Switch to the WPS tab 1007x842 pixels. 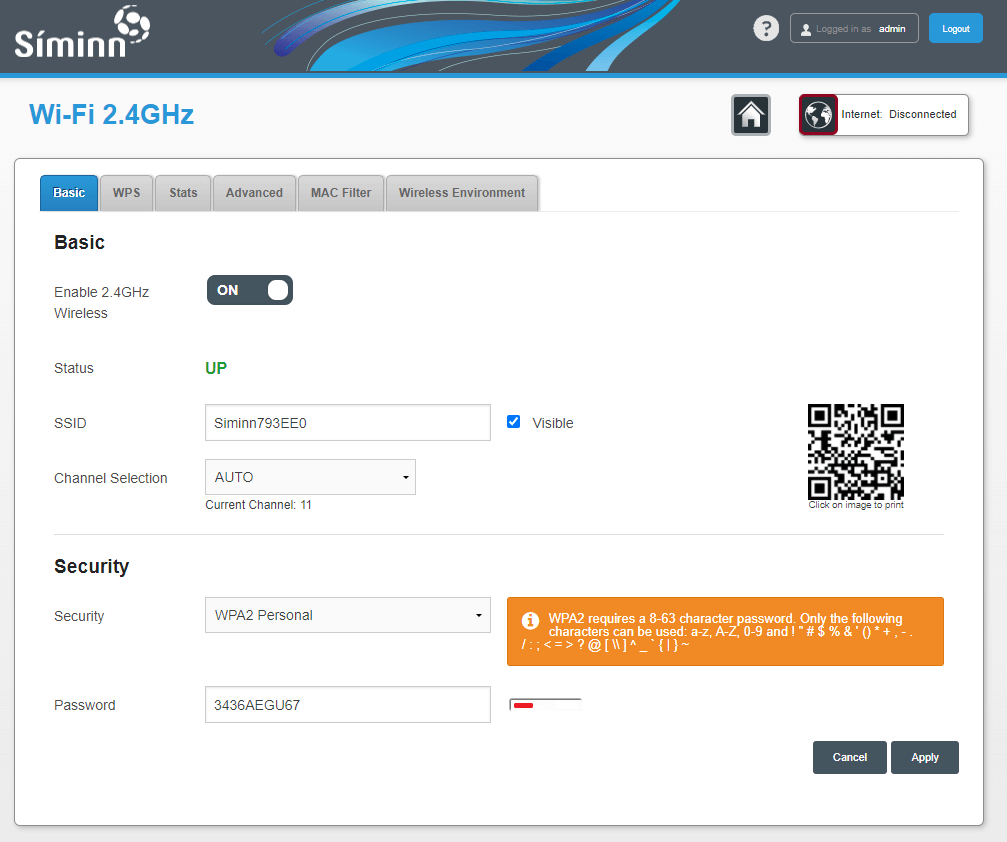pyautogui.click(x=126, y=193)
